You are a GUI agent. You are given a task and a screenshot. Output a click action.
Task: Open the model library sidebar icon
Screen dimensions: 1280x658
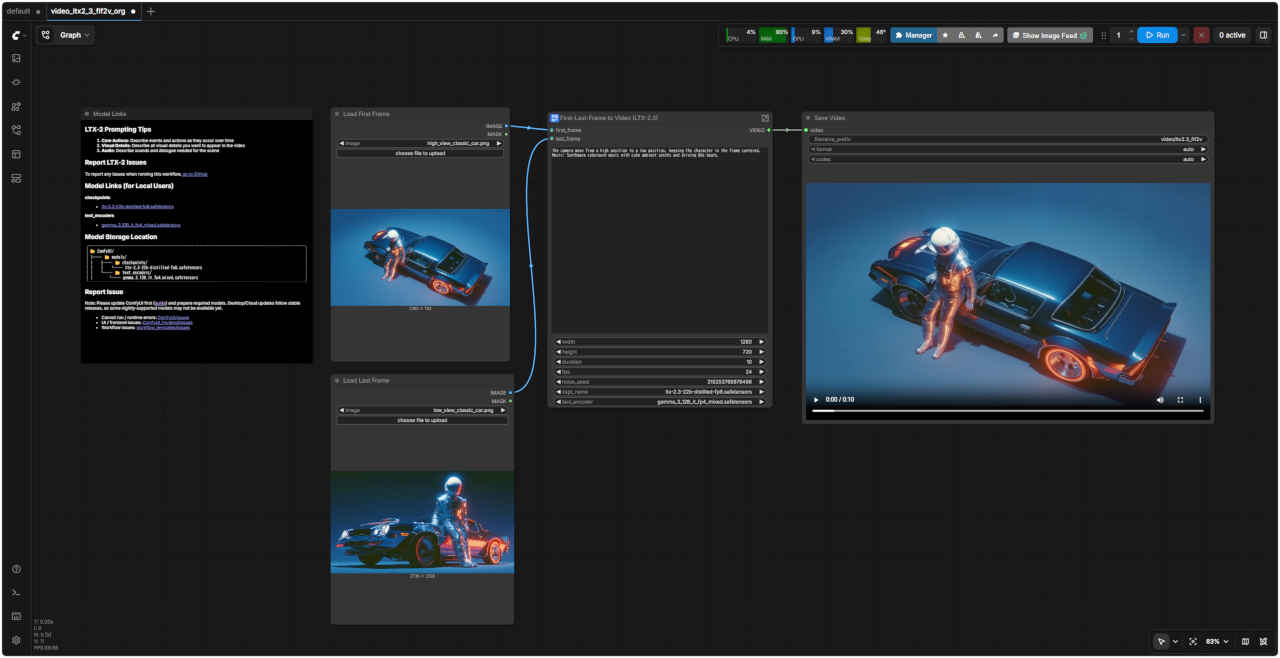(x=16, y=106)
